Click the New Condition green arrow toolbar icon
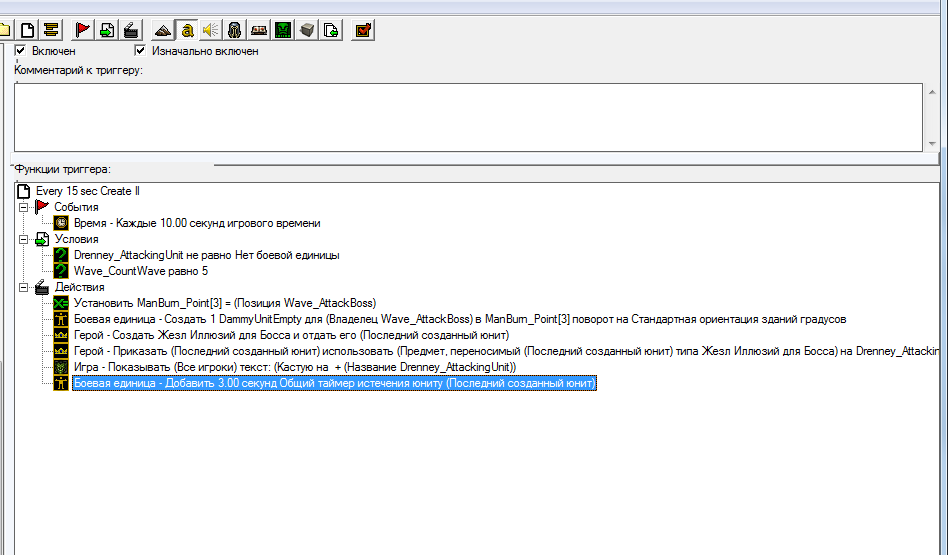The image size is (948, 555). 106,30
